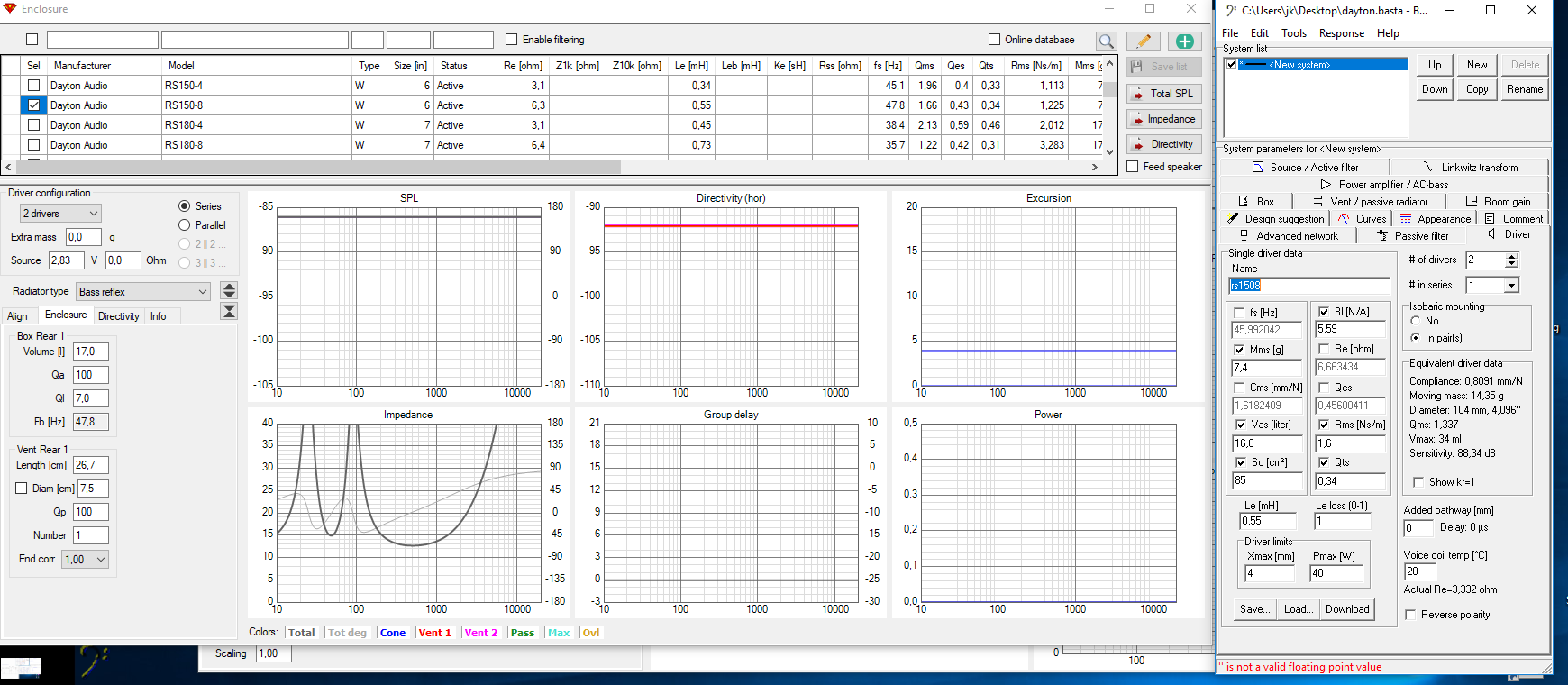Screen dimensions: 1568x685
Task: Click the Basta window title icon
Action: pyautogui.click(x=1231, y=11)
